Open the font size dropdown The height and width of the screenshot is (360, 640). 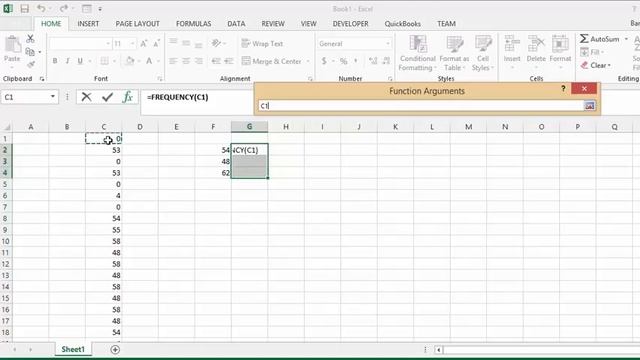point(132,44)
